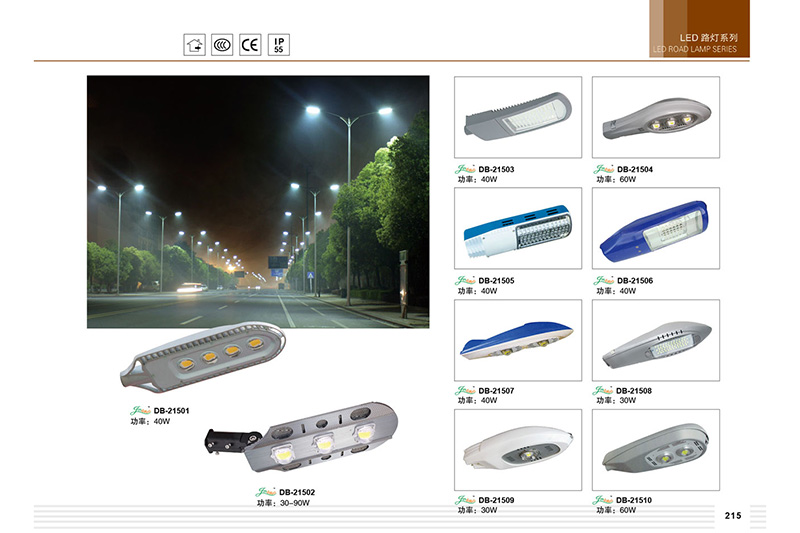Click the DB-21502 model label
The image size is (800, 533).
[297, 492]
